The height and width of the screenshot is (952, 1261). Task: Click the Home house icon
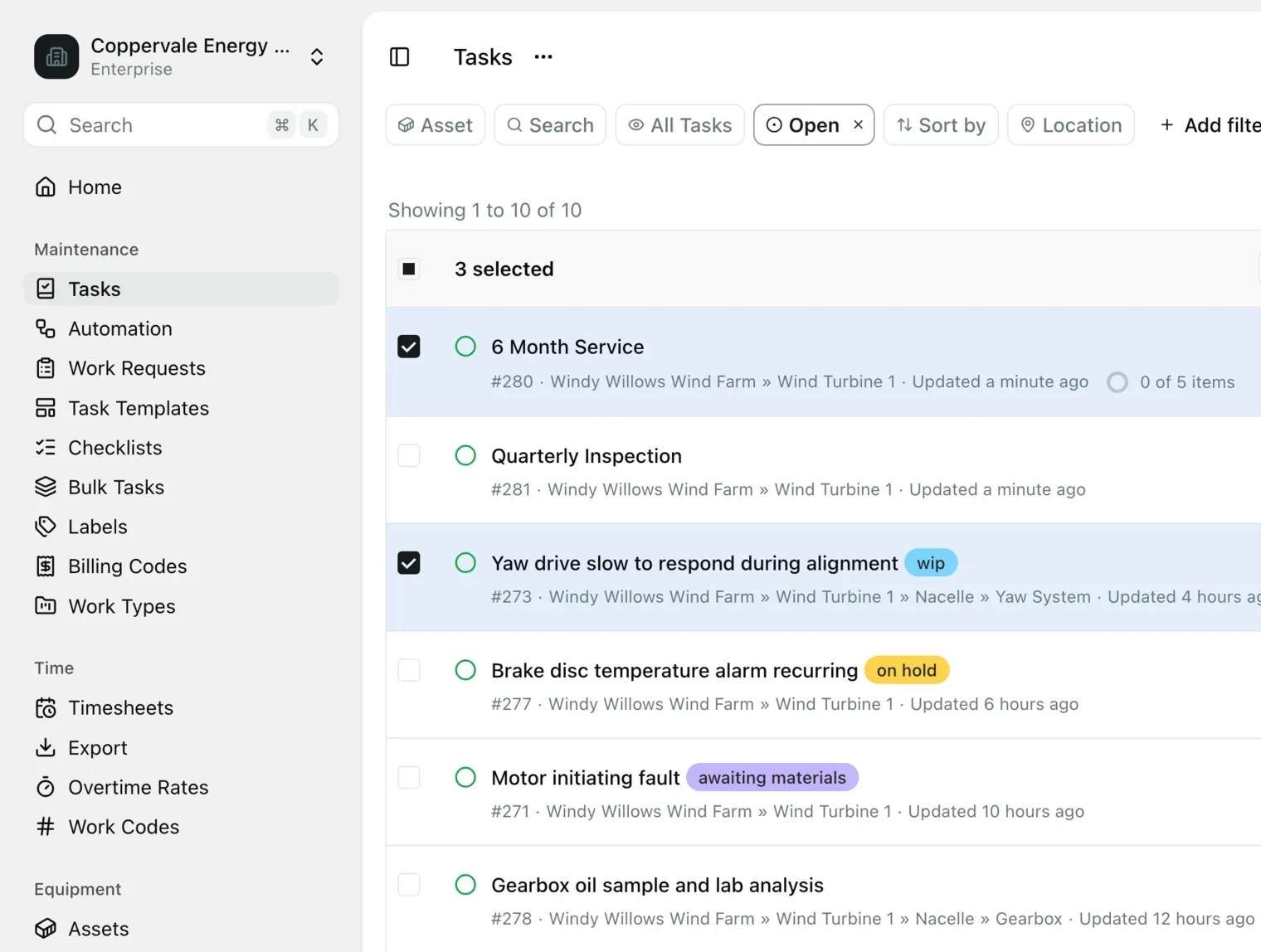[x=46, y=187]
